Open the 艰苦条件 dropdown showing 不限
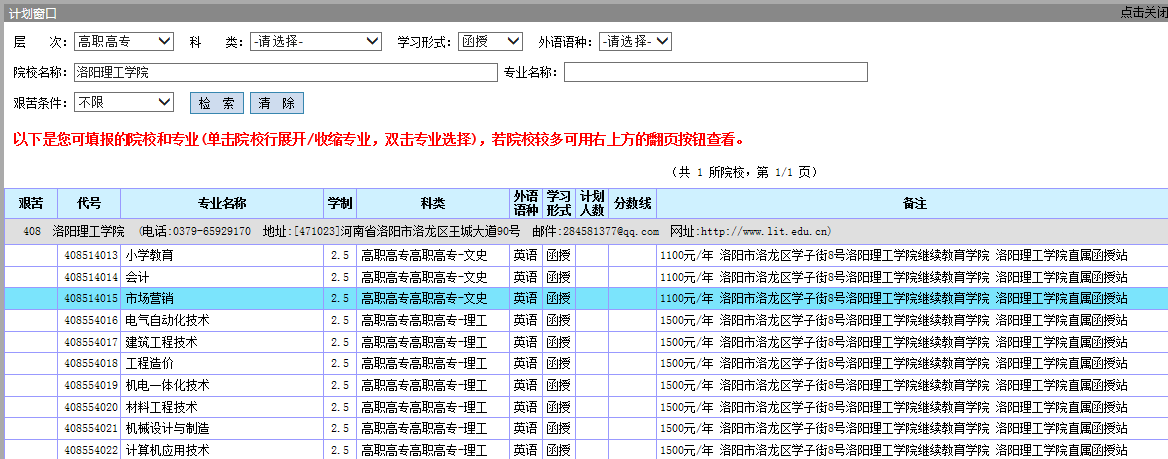The image size is (1168, 459). 124,102
